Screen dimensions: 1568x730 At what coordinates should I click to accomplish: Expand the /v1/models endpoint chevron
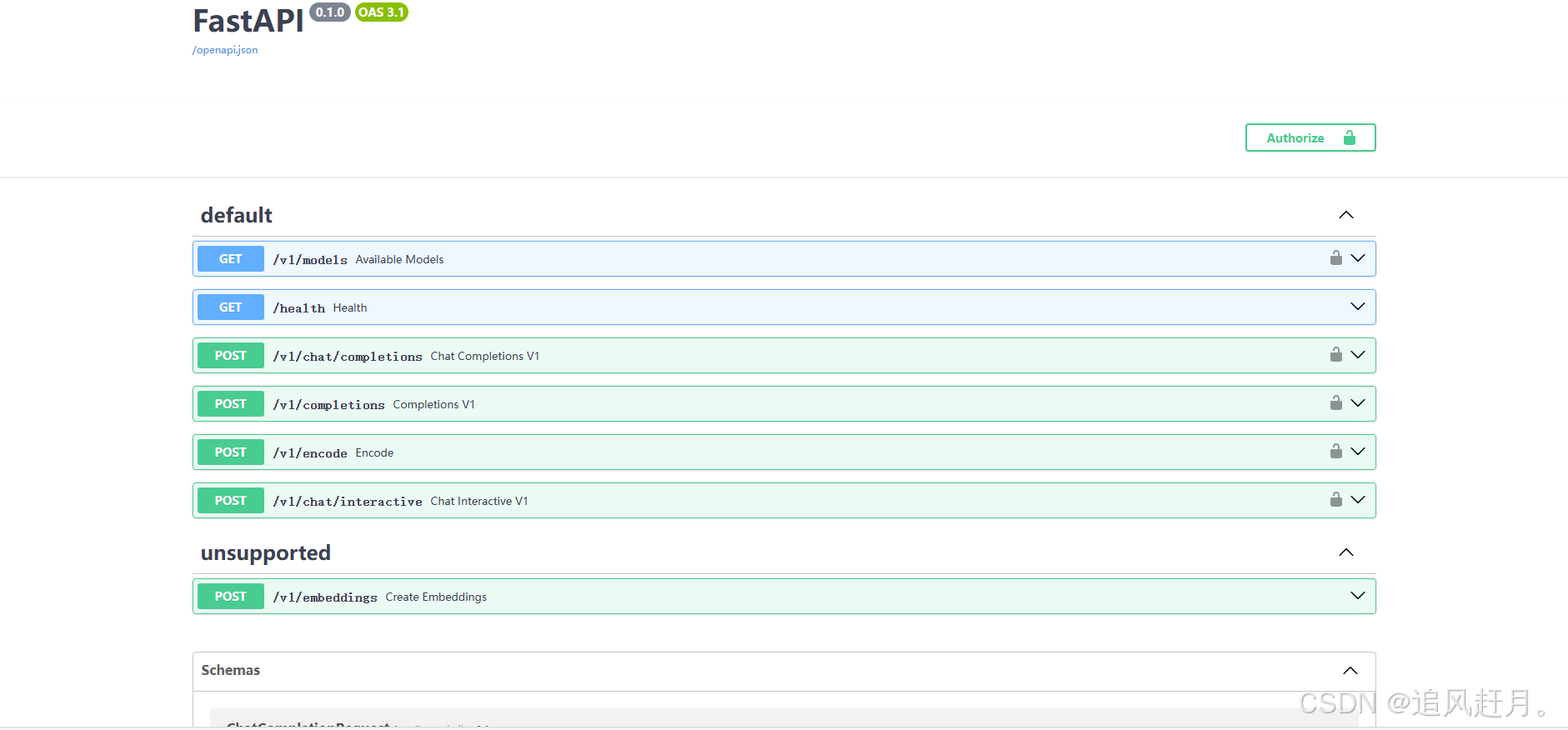1358,258
